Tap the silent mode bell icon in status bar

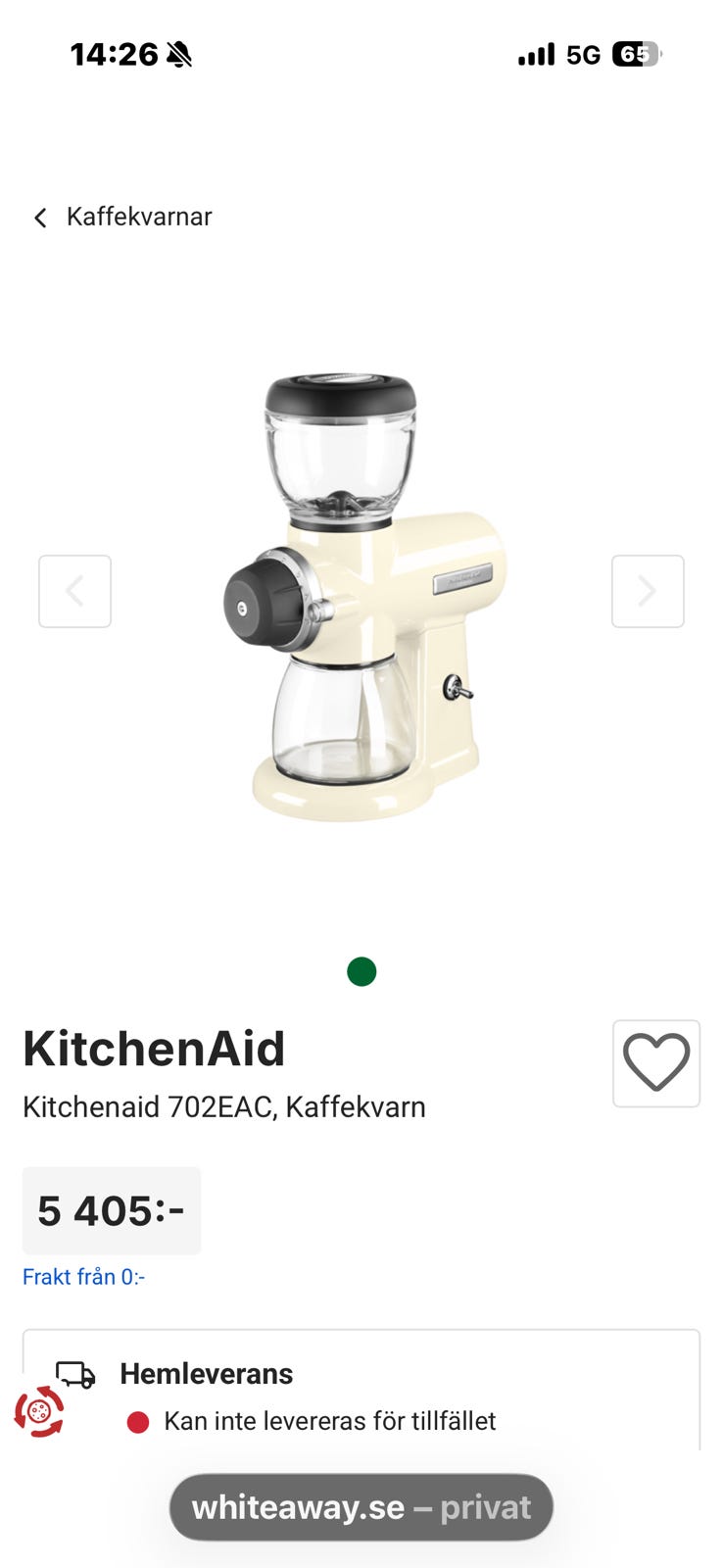pos(179,55)
